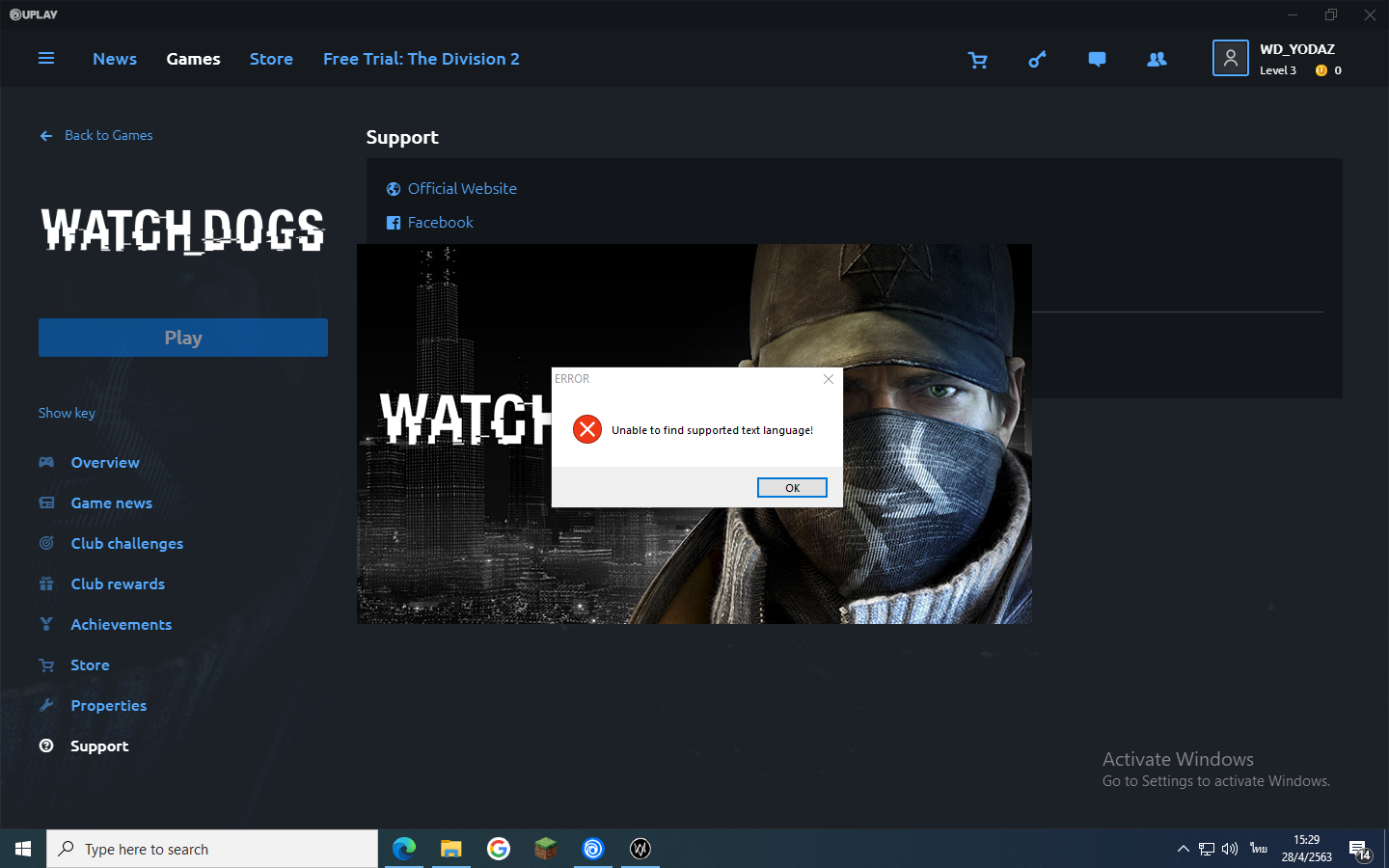Show hidden system tray icons
The image size is (1389, 868).
coord(1184,849)
